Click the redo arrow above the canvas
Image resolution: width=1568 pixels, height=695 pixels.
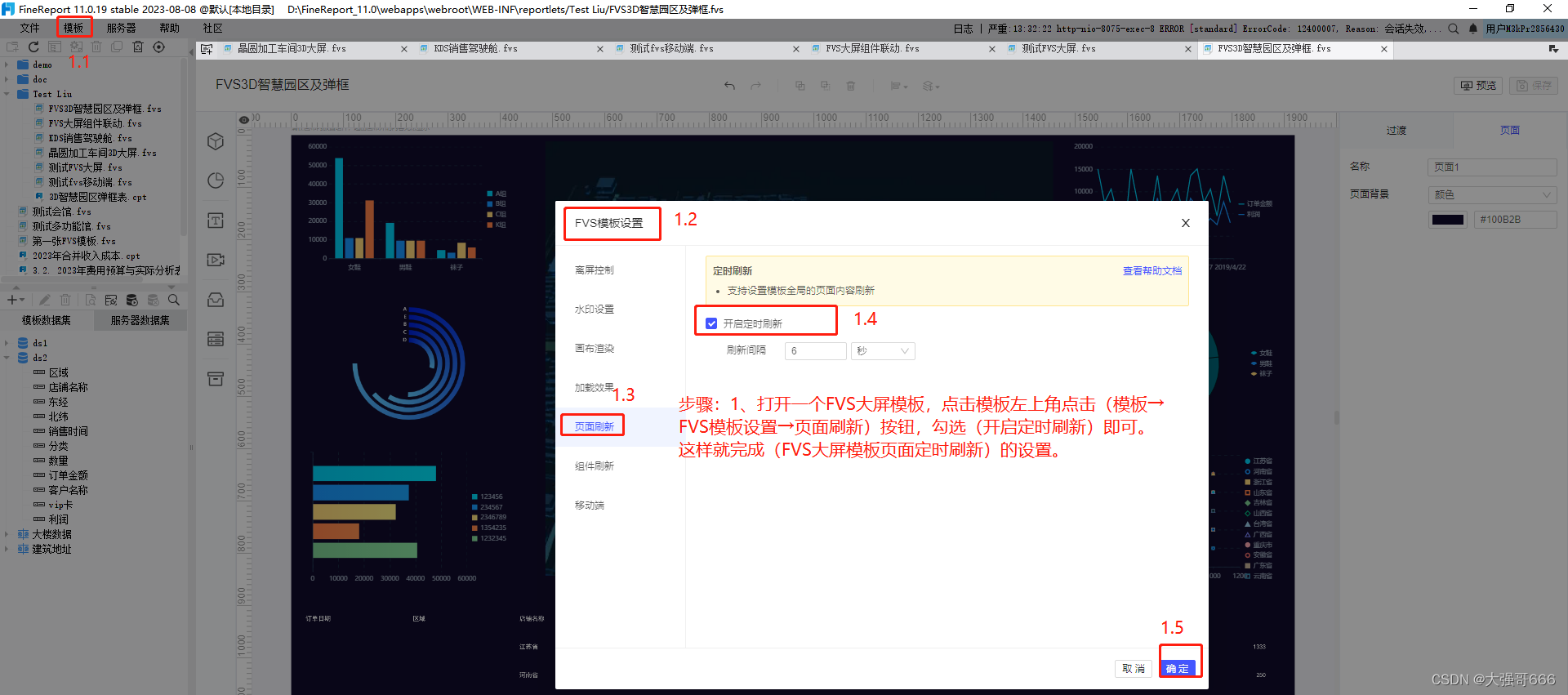pyautogui.click(x=756, y=86)
